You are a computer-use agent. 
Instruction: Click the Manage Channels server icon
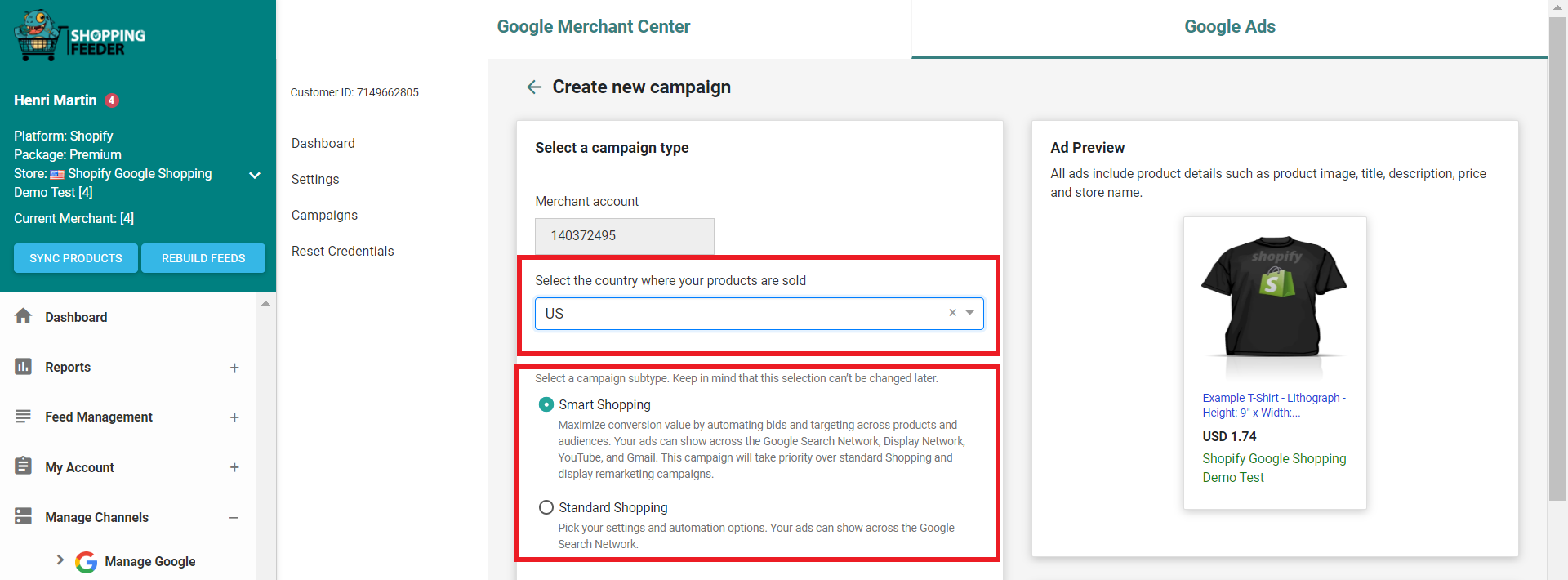click(x=23, y=516)
